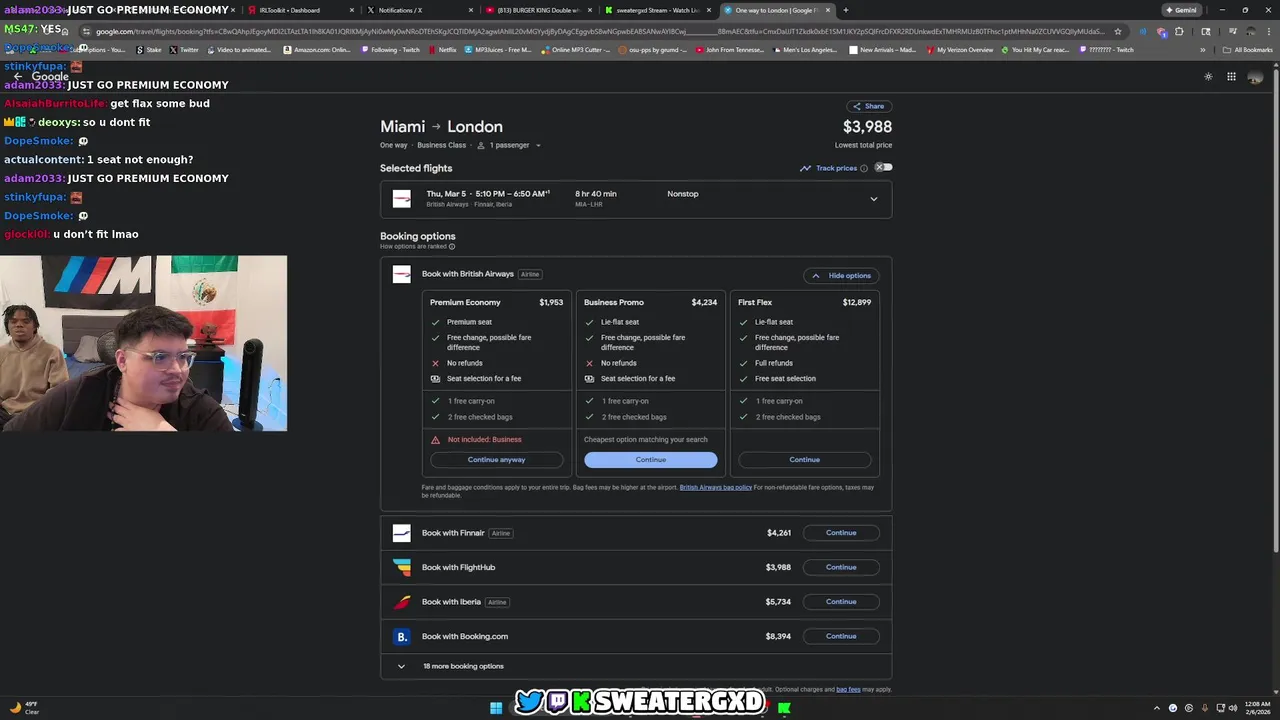Click the Not included: Business warning icon

[x=435, y=439]
